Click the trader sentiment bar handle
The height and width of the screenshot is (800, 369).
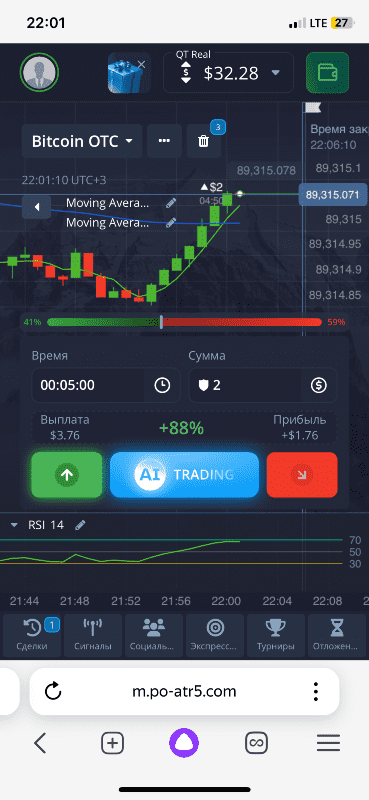pos(161,322)
